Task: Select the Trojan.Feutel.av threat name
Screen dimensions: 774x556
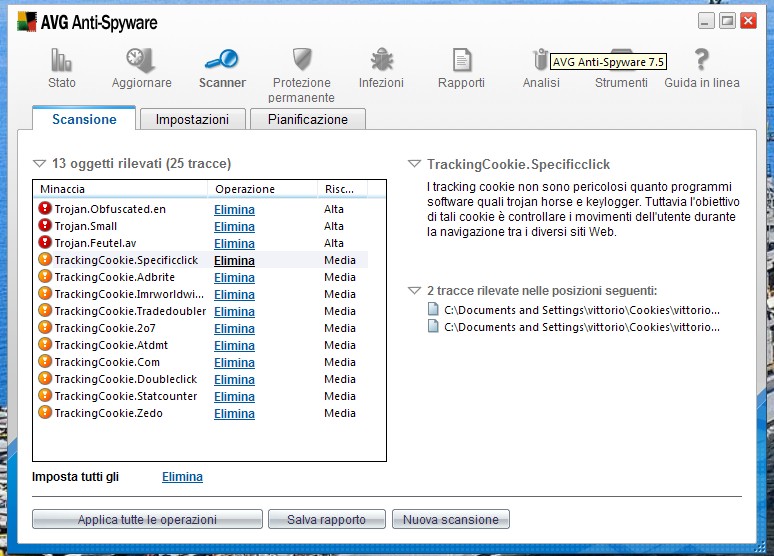Action: 95,243
